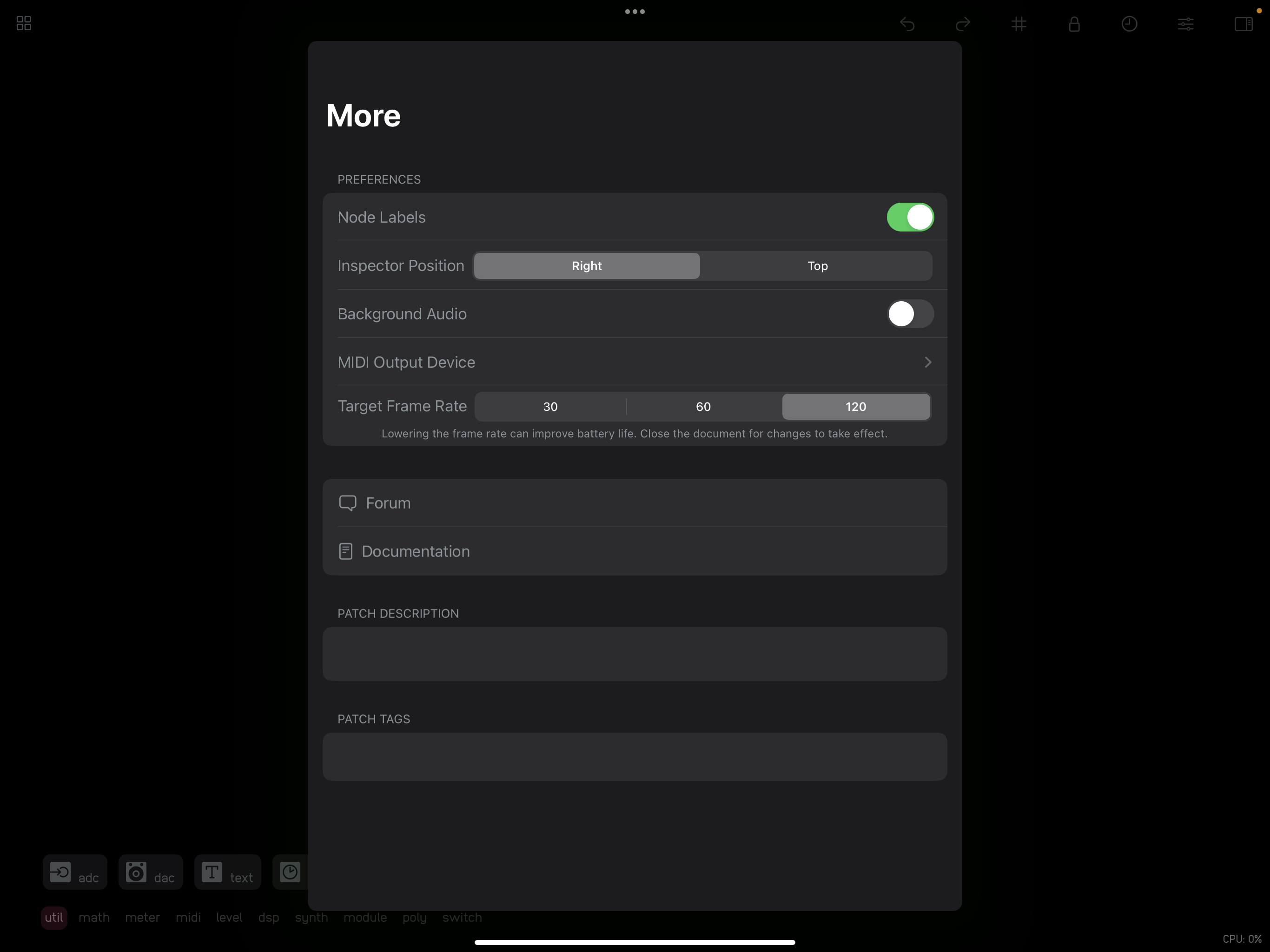This screenshot has width=1270, height=952.
Task: Toggle the grid snap icon
Action: click(x=1019, y=24)
